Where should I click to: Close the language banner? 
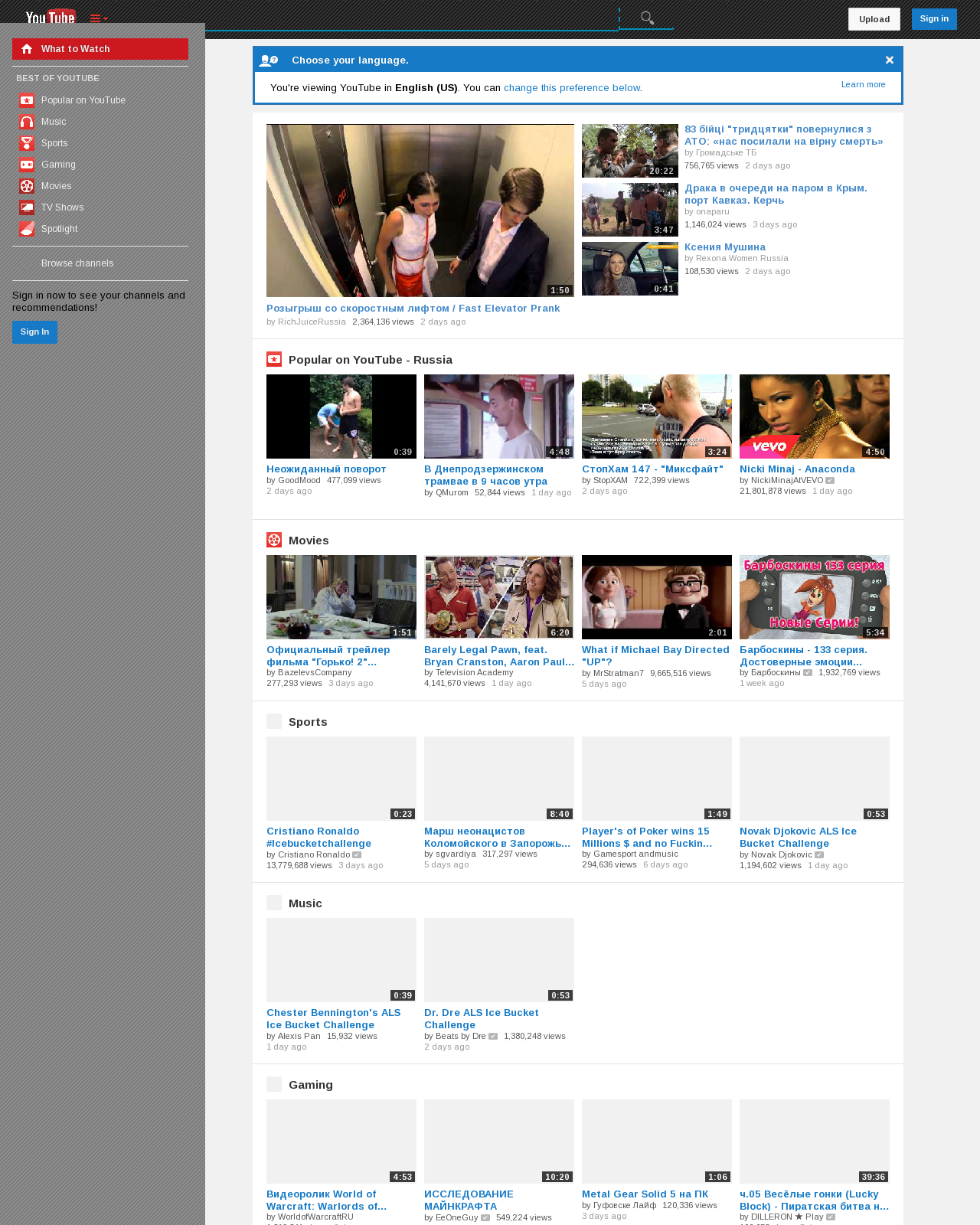(x=890, y=60)
